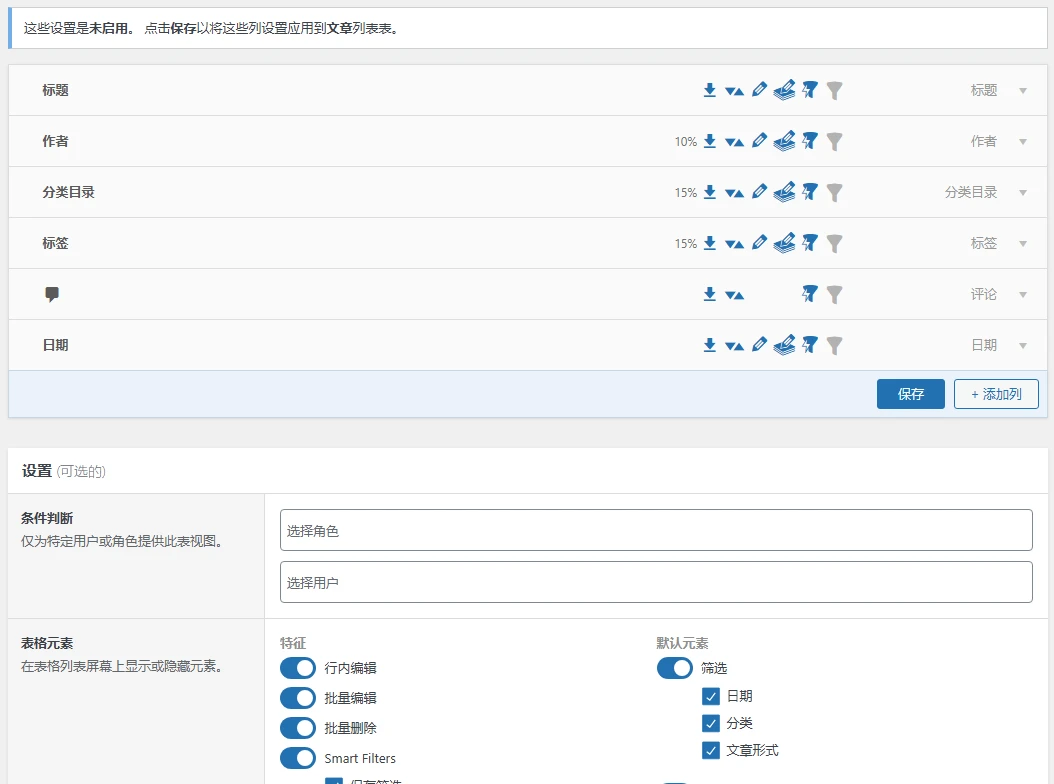Click the pencil edit icon on the 标题 row
Viewport: 1054px width, 784px height.
point(759,90)
